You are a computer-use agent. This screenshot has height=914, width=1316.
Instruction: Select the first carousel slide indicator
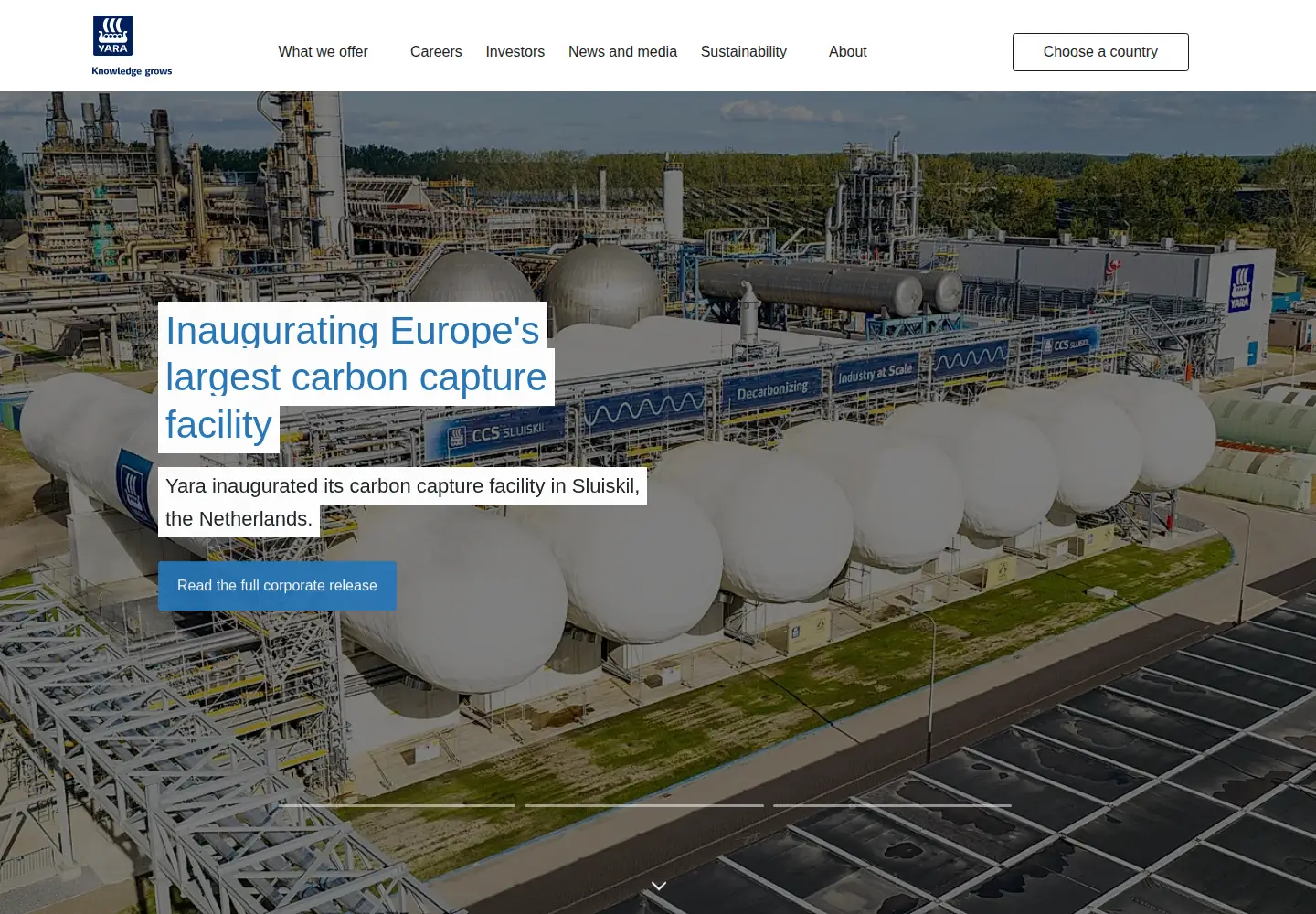[397, 805]
